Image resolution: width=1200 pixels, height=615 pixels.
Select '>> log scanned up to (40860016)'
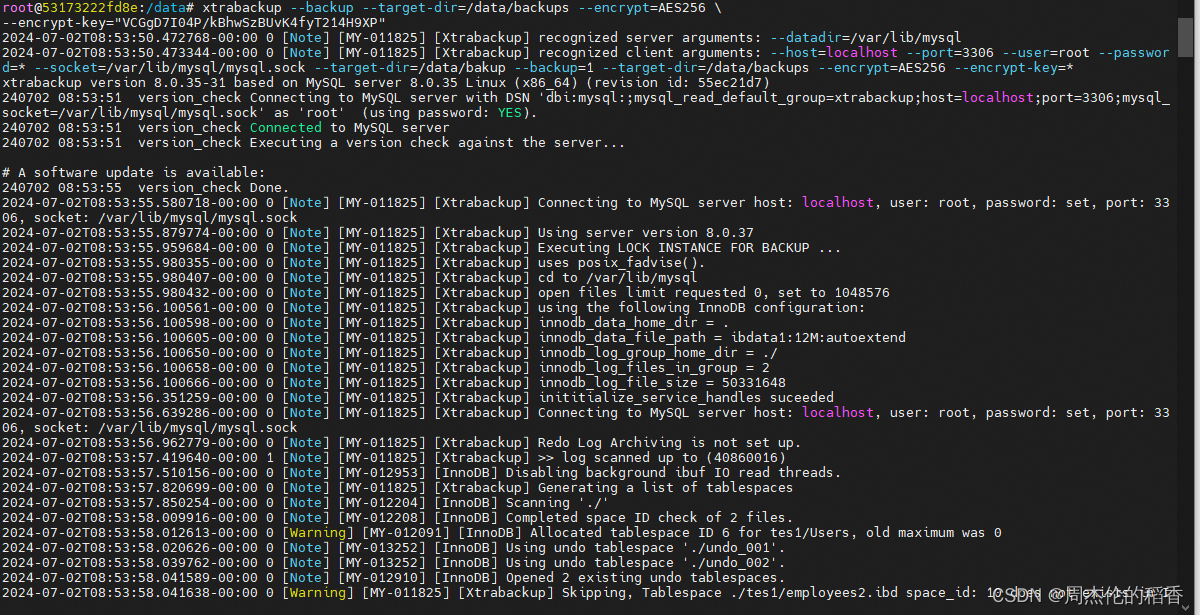point(661,457)
